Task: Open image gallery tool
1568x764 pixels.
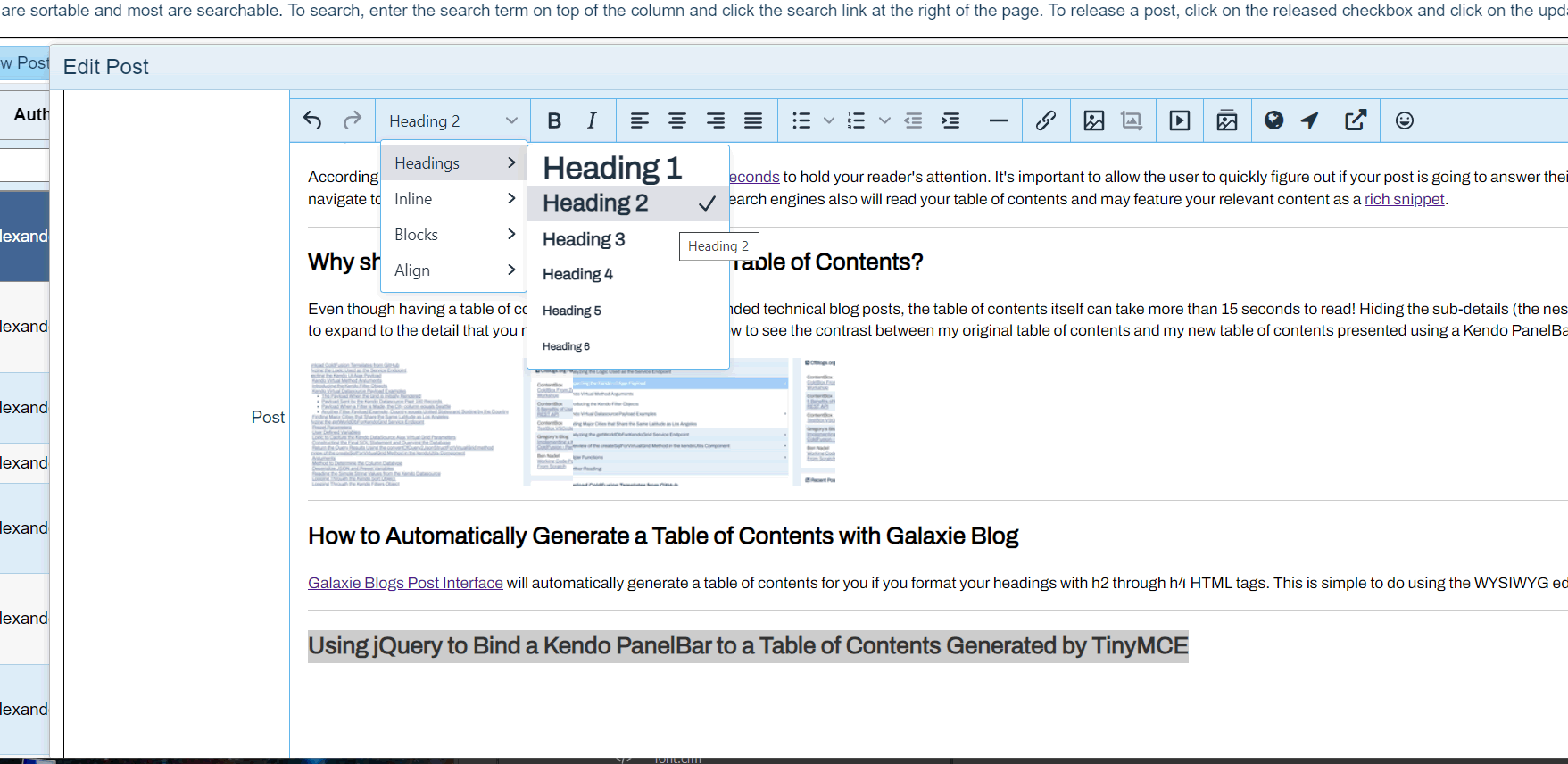Action: point(1227,120)
